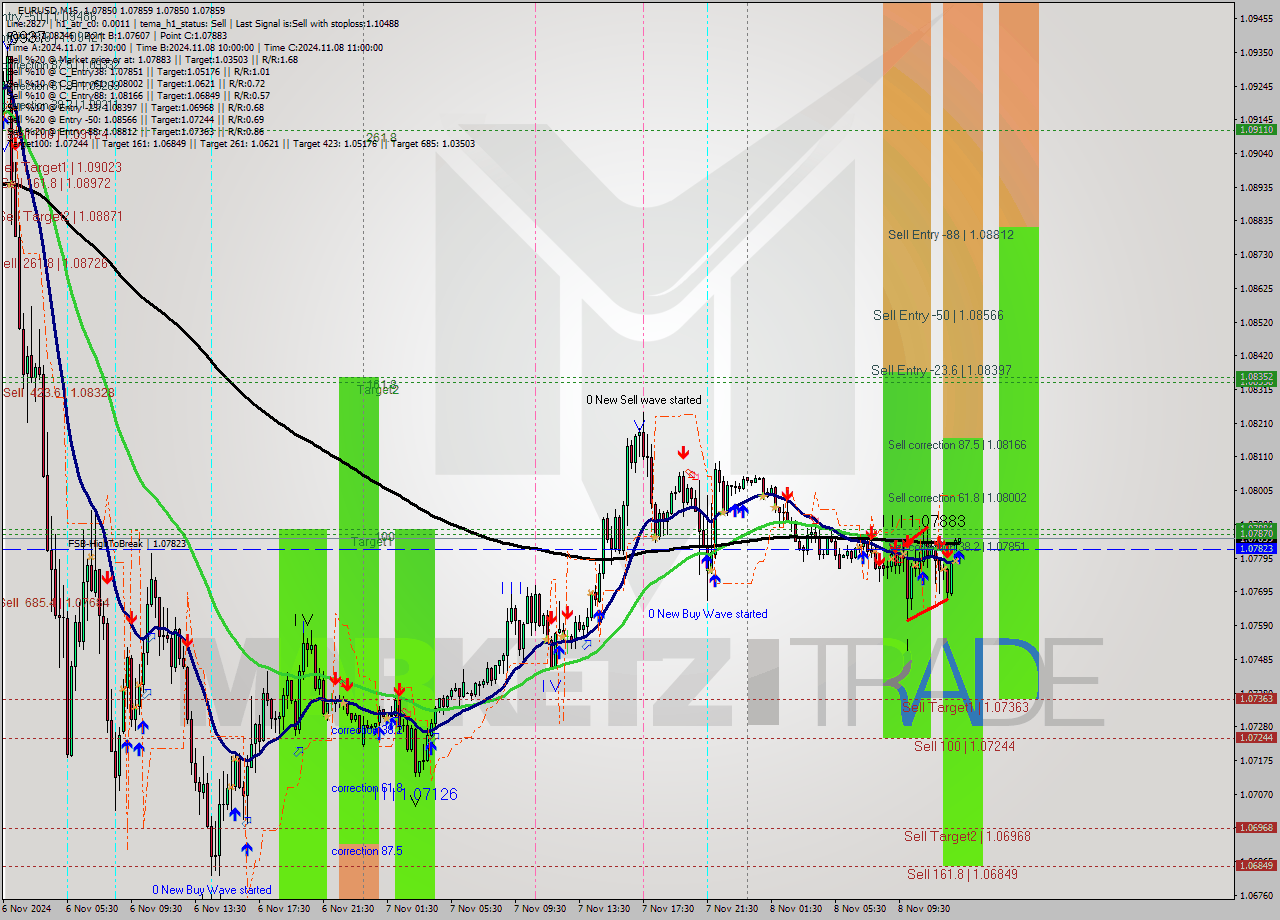Click the '6 Nov 05:30' time axis label

tap(93, 909)
